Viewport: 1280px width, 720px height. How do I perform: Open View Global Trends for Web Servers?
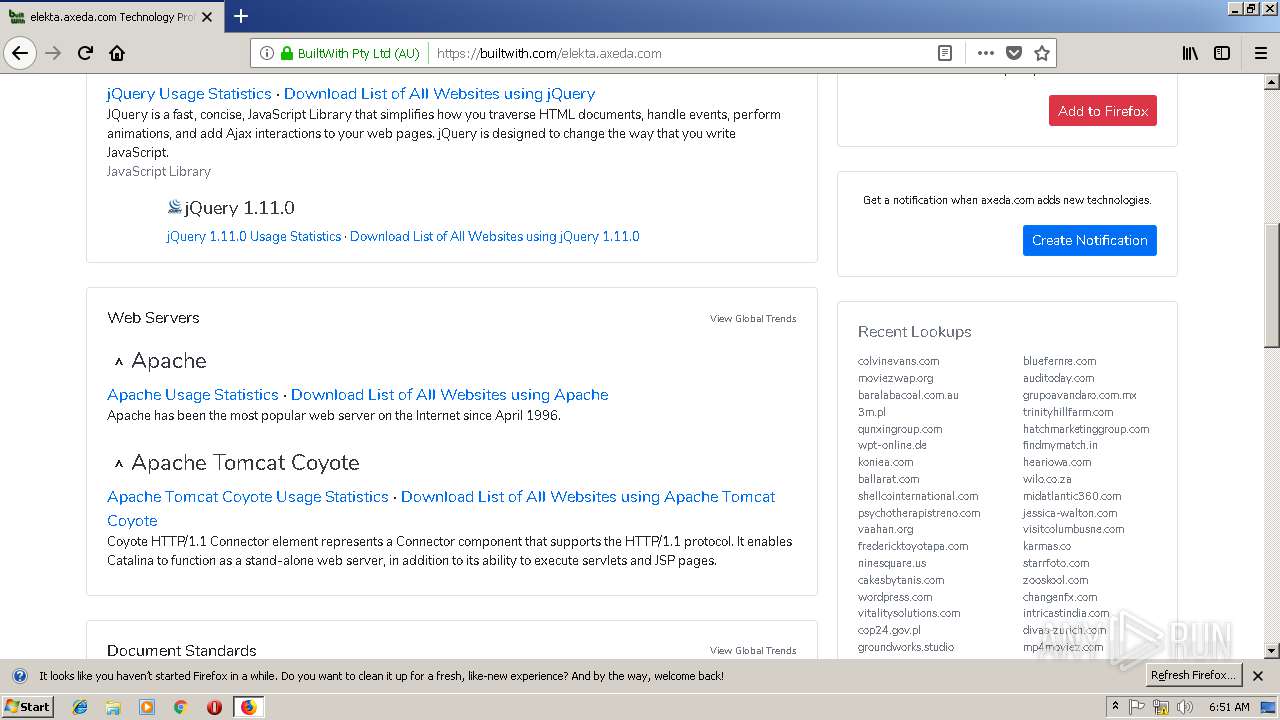point(753,319)
